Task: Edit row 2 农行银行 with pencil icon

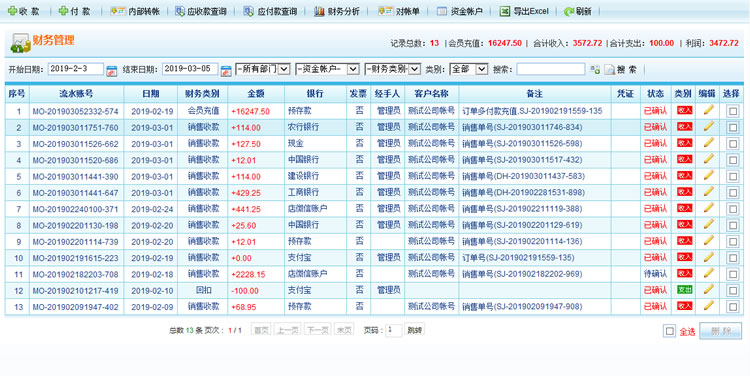Action: [x=708, y=126]
